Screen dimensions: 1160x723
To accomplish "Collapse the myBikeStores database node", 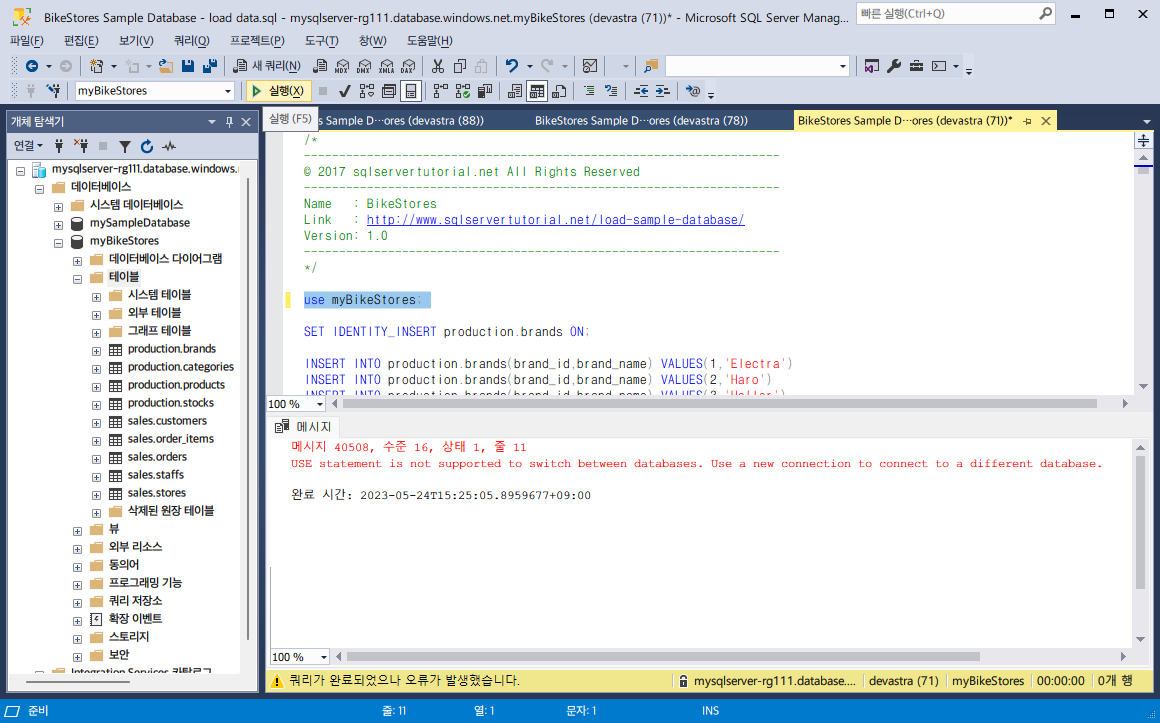I will 58,241.
